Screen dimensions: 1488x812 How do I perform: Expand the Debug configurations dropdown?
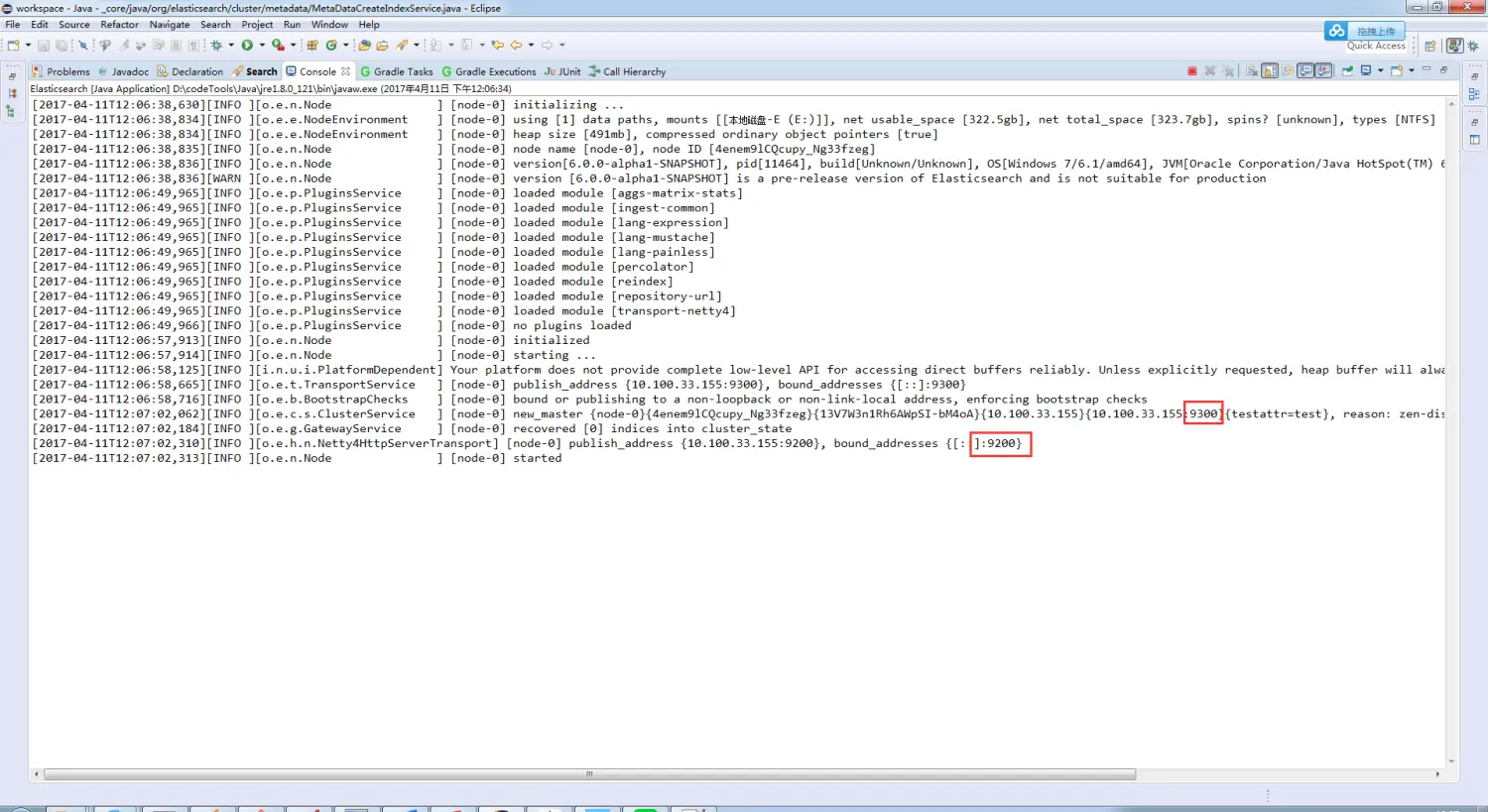[231, 45]
